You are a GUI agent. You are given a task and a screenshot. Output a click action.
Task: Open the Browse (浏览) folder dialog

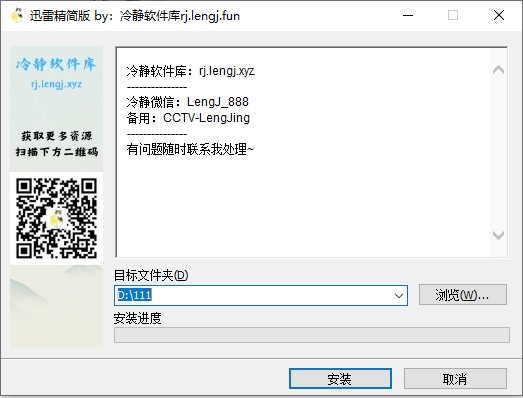click(x=463, y=295)
